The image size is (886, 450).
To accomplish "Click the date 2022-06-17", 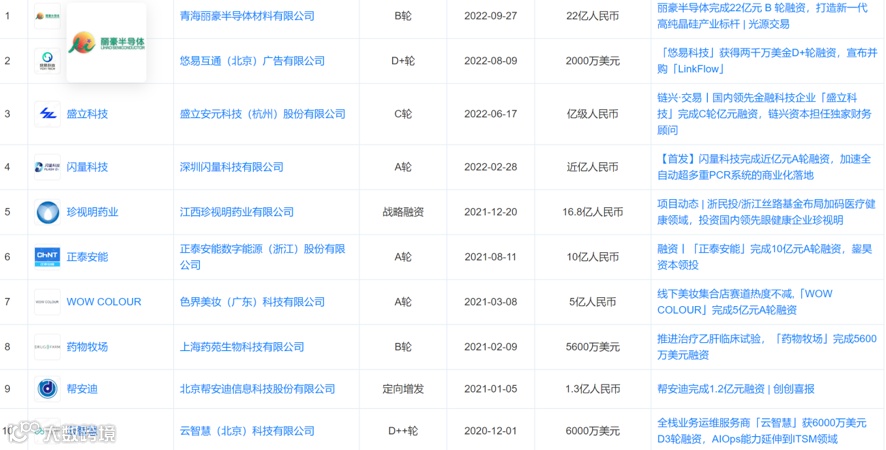I will click(490, 114).
